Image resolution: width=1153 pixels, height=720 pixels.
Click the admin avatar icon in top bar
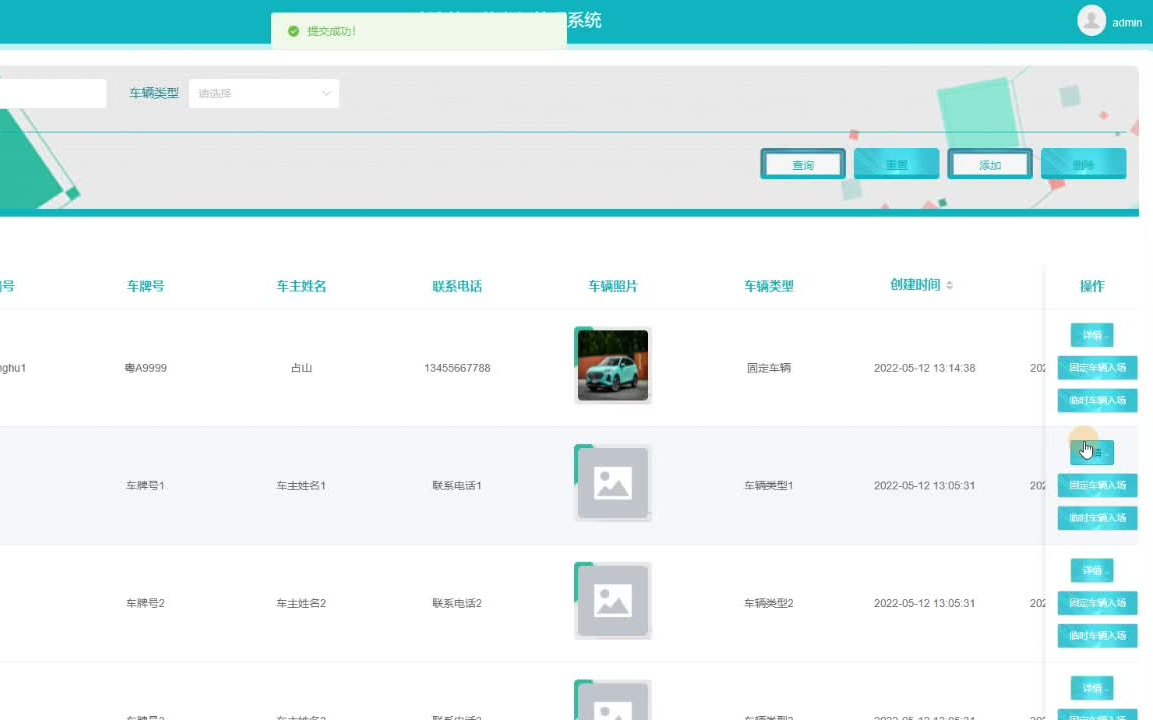tap(1091, 20)
